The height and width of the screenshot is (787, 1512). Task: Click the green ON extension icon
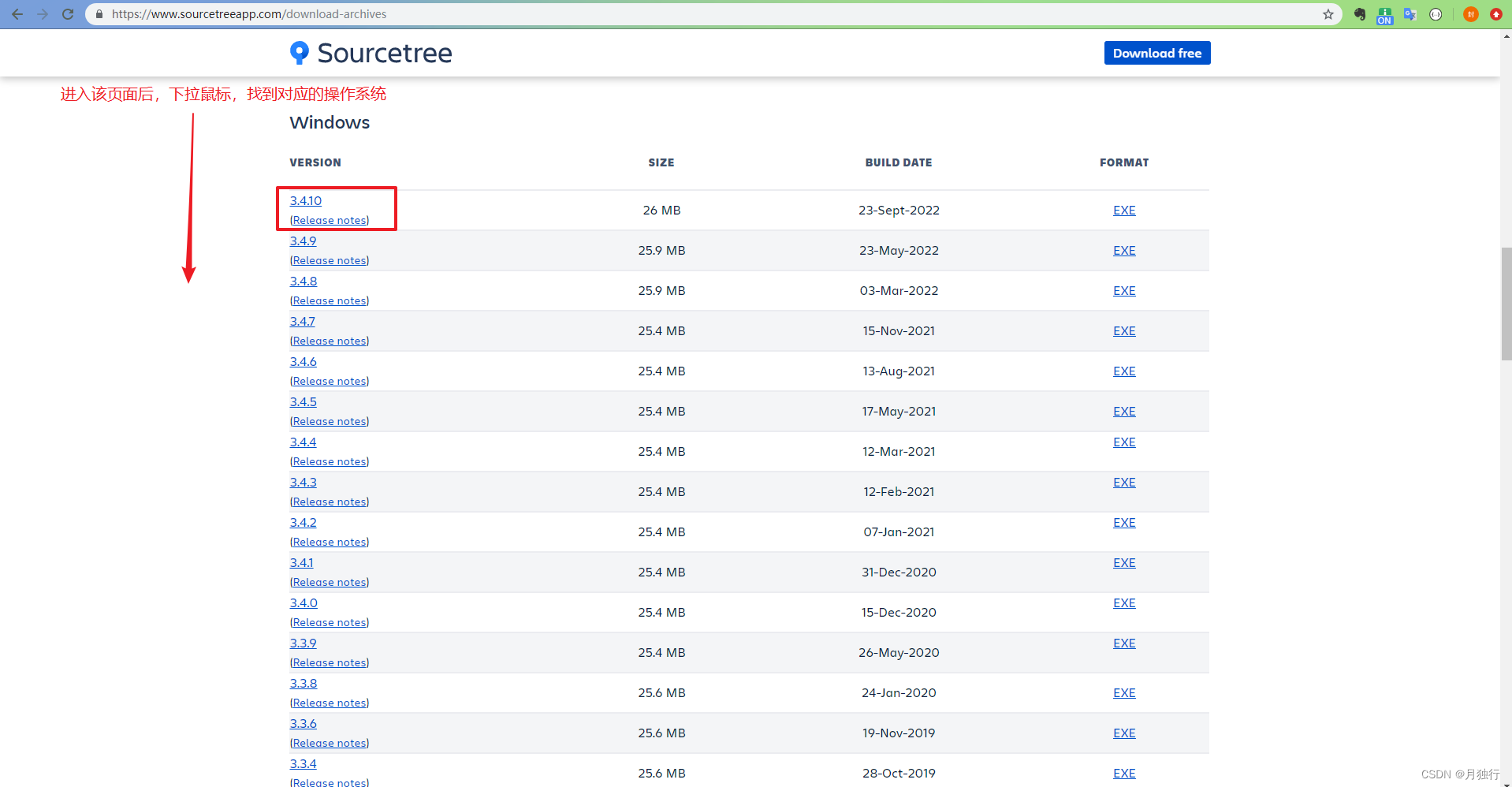(1385, 16)
